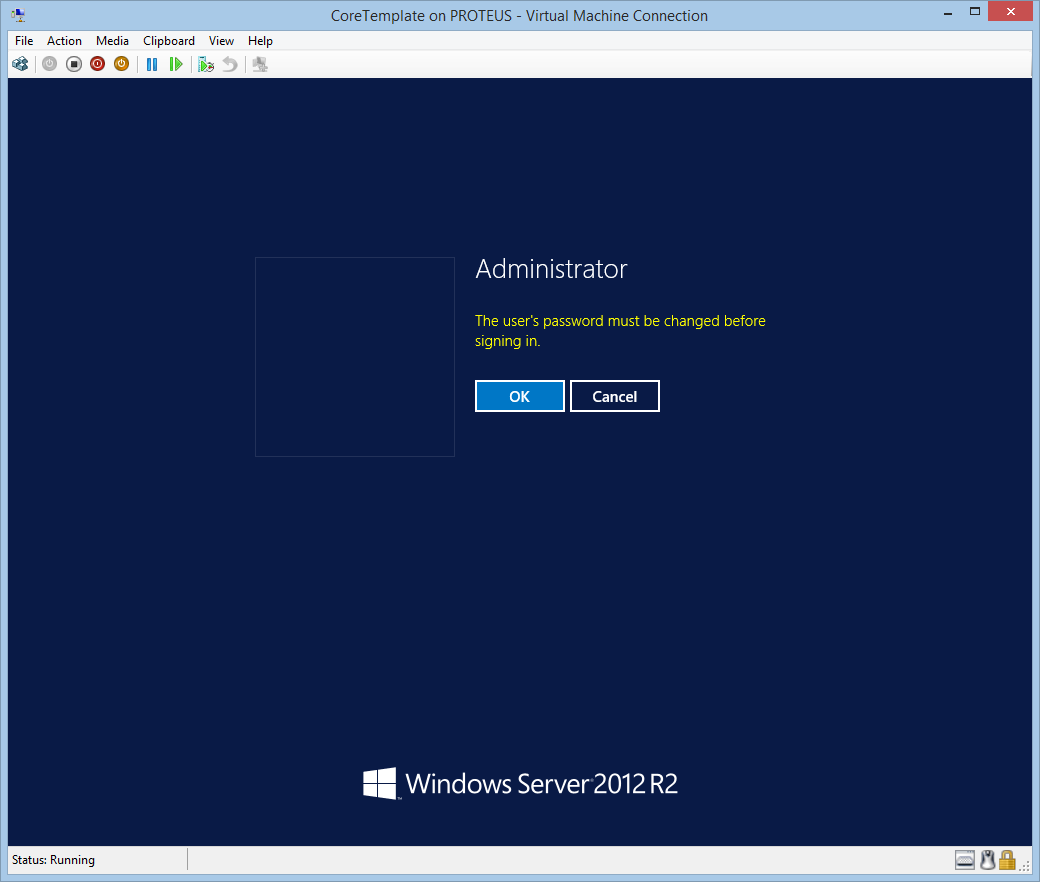The width and height of the screenshot is (1040, 882).
Task: Click the gold padlock security icon
Action: click(1007, 860)
